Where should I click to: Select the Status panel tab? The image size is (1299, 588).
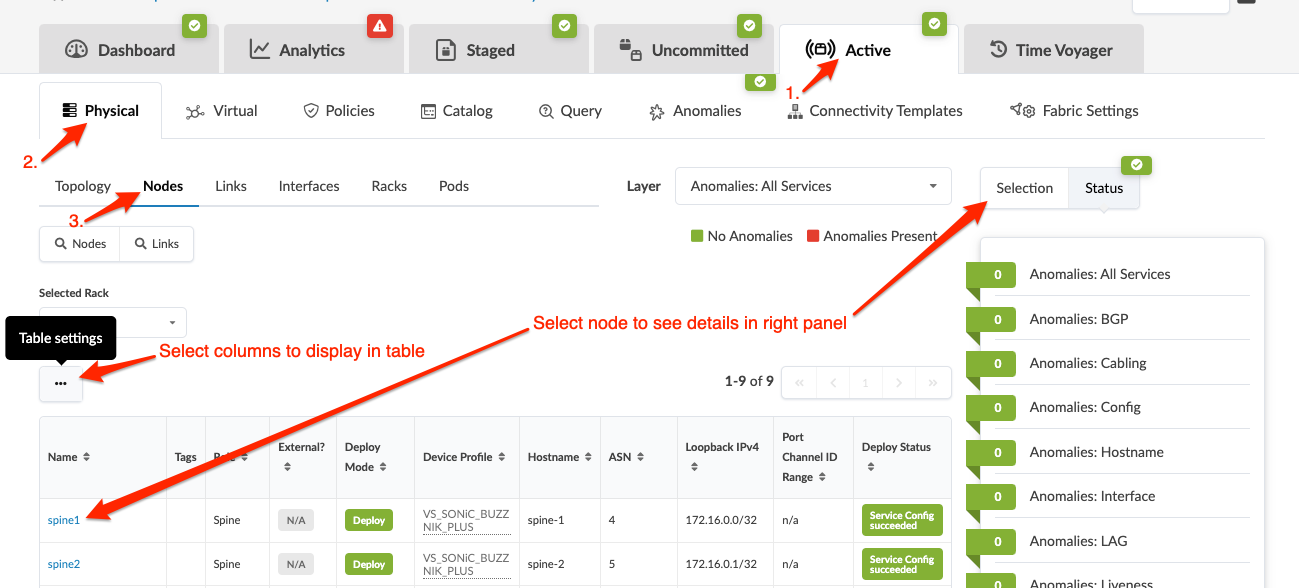(x=1104, y=188)
